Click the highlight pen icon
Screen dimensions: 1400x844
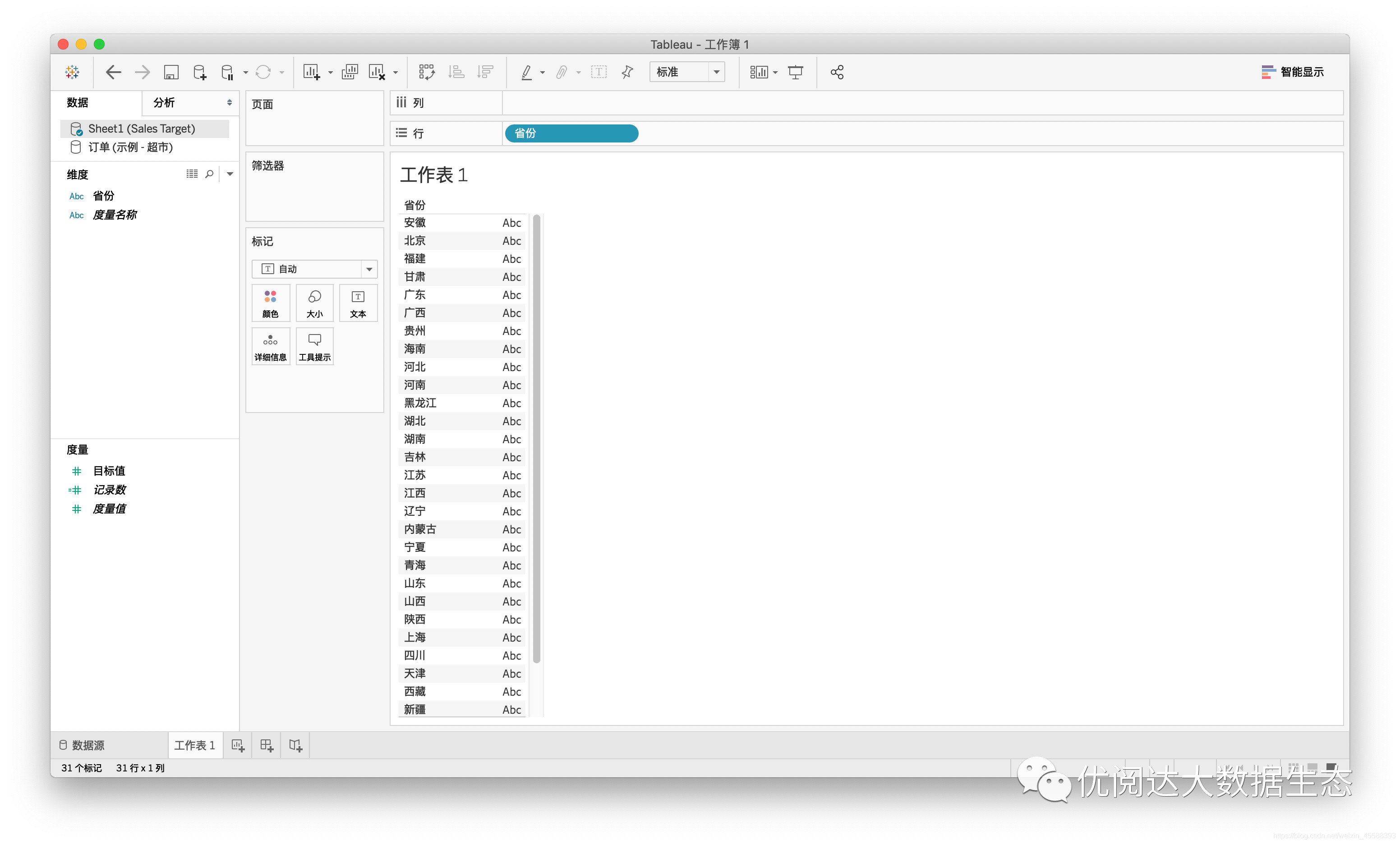tap(527, 72)
